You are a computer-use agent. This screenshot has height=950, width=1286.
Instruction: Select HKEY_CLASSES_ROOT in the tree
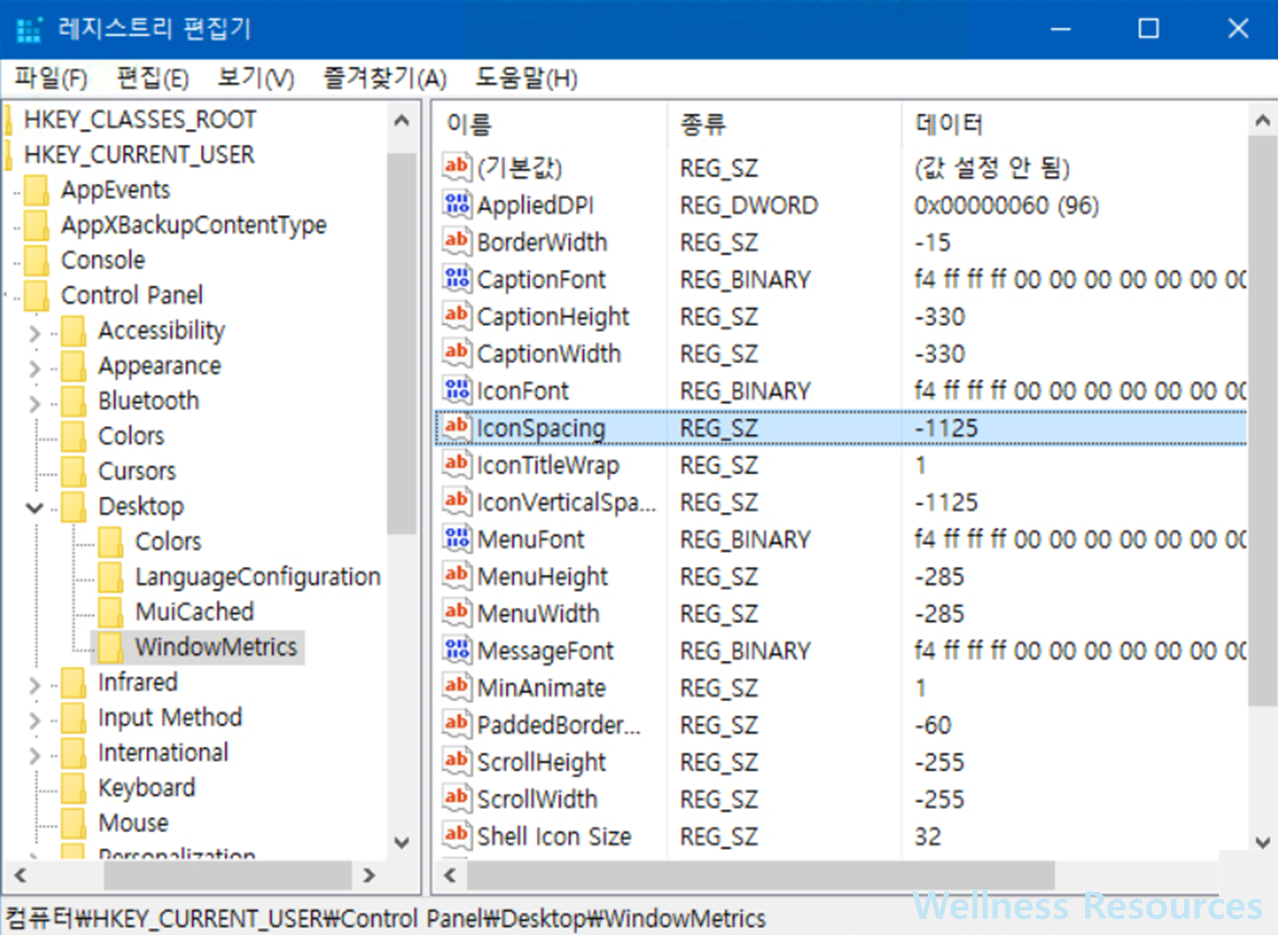tap(140, 120)
